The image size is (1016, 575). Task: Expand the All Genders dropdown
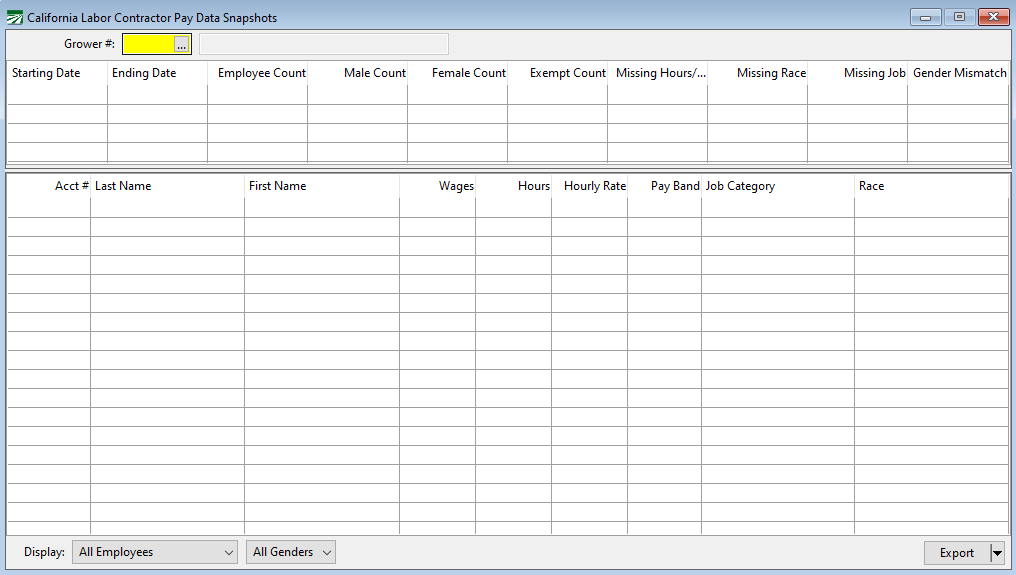tap(290, 552)
